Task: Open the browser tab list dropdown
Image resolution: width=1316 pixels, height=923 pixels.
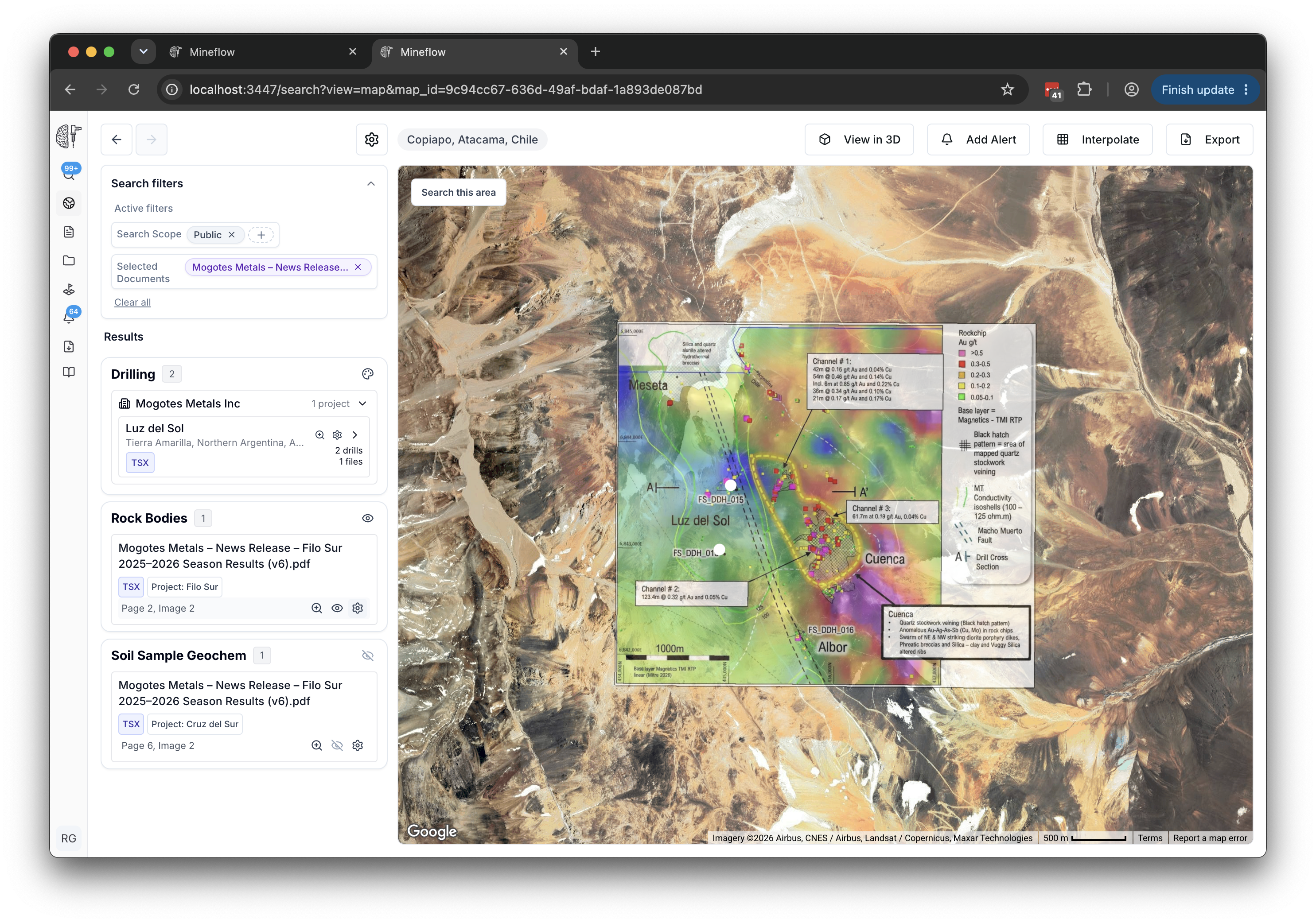Action: tap(143, 51)
